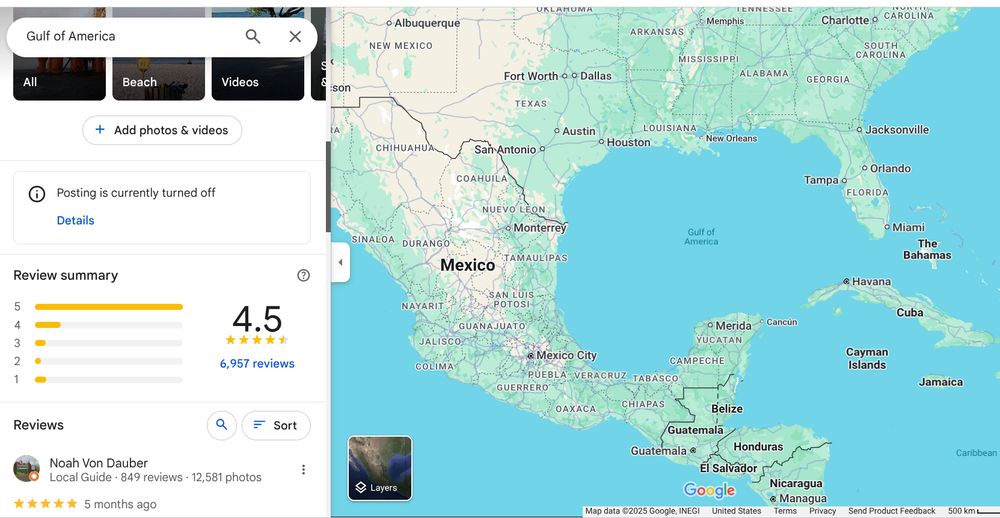The width and height of the screenshot is (1000, 518).
Task: Click The Bahamas label
Action: [927, 249]
